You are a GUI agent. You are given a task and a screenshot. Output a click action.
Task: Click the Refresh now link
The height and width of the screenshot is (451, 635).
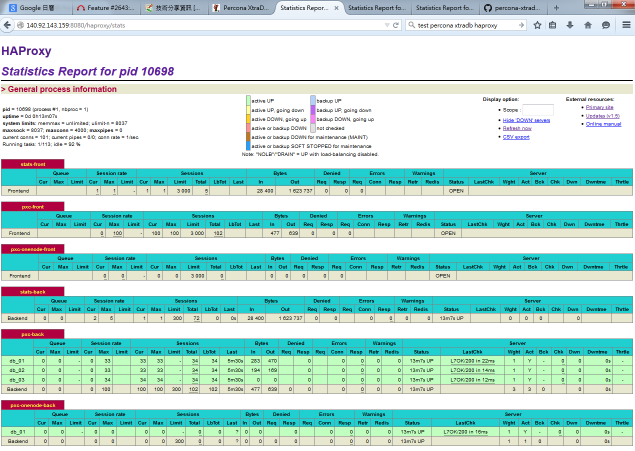[x=517, y=128]
